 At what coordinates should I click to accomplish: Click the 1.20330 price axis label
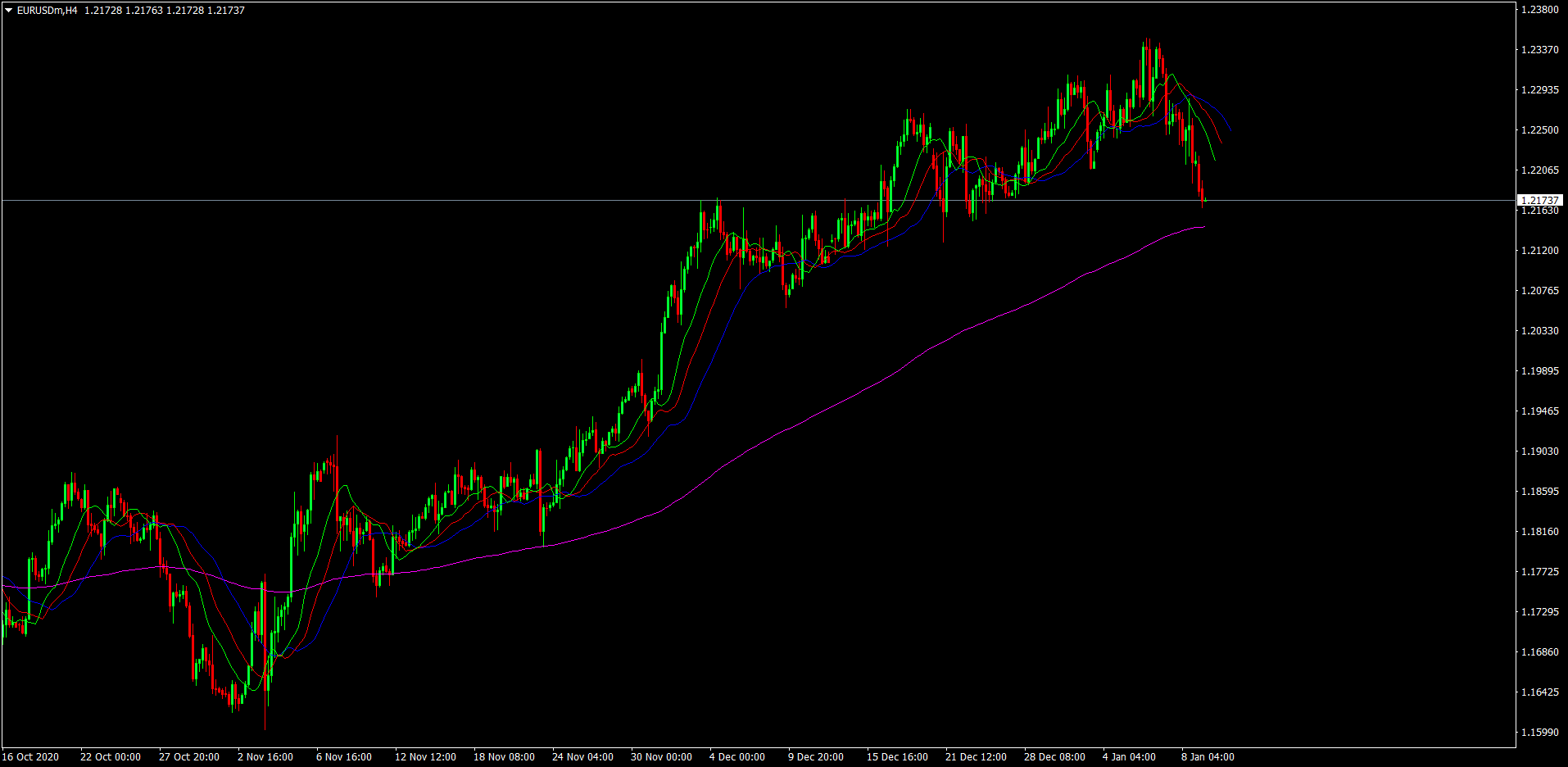[1539, 331]
